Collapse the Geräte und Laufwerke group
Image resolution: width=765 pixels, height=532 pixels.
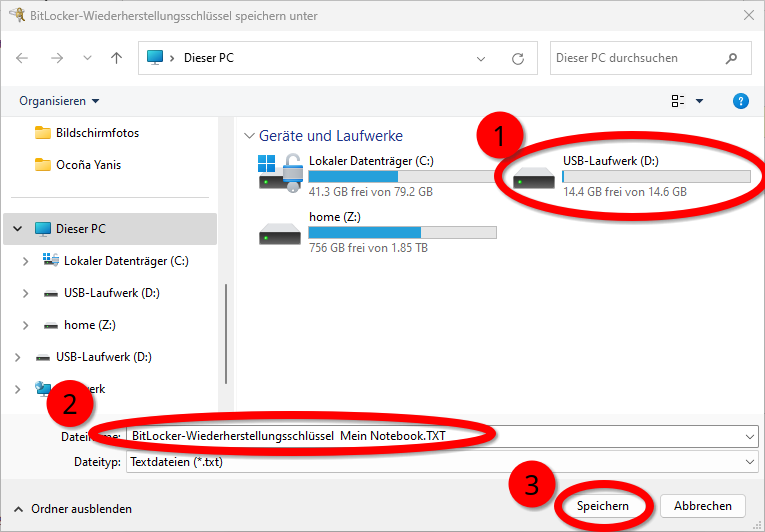249,136
